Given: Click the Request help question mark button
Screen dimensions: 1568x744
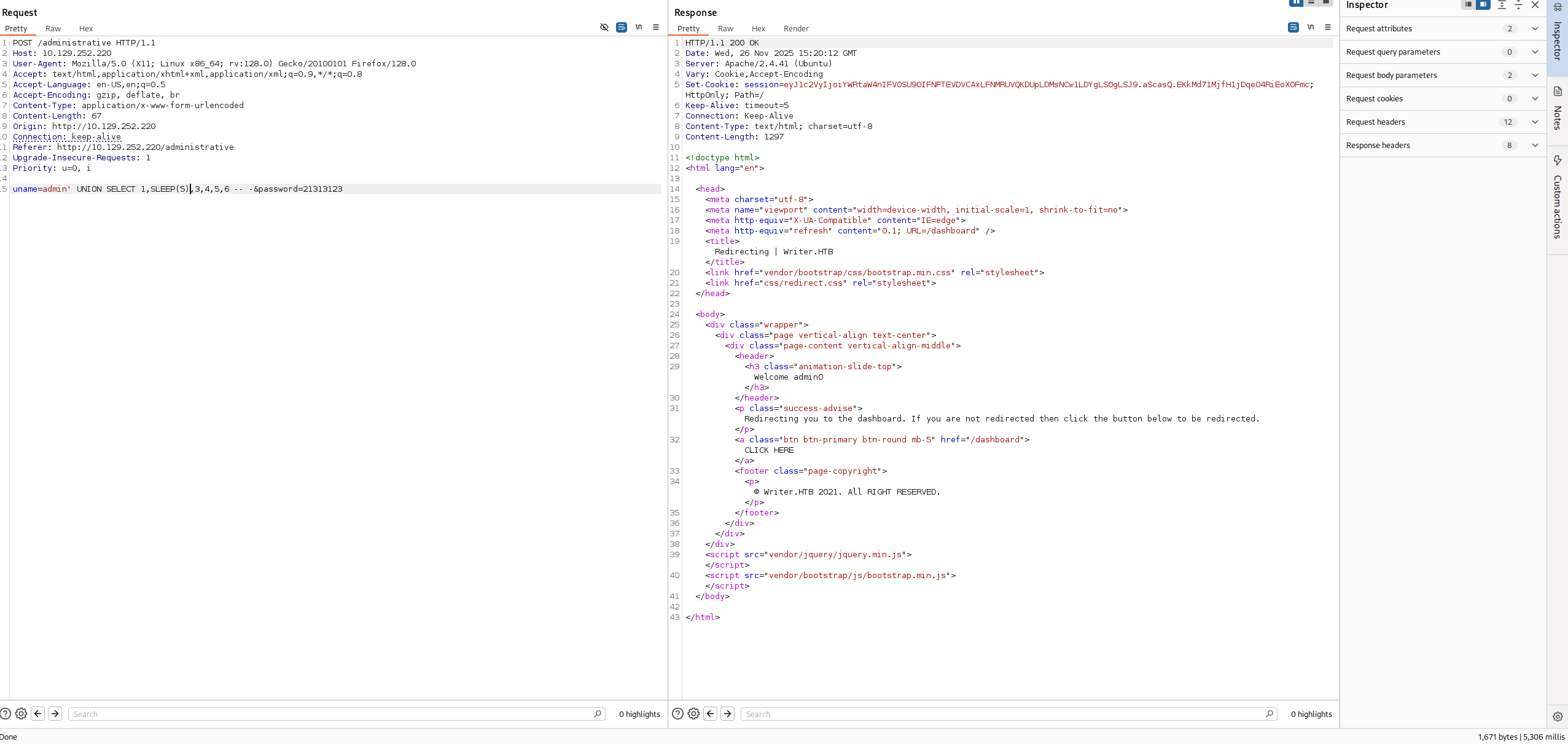Looking at the screenshot, I should [6, 713].
